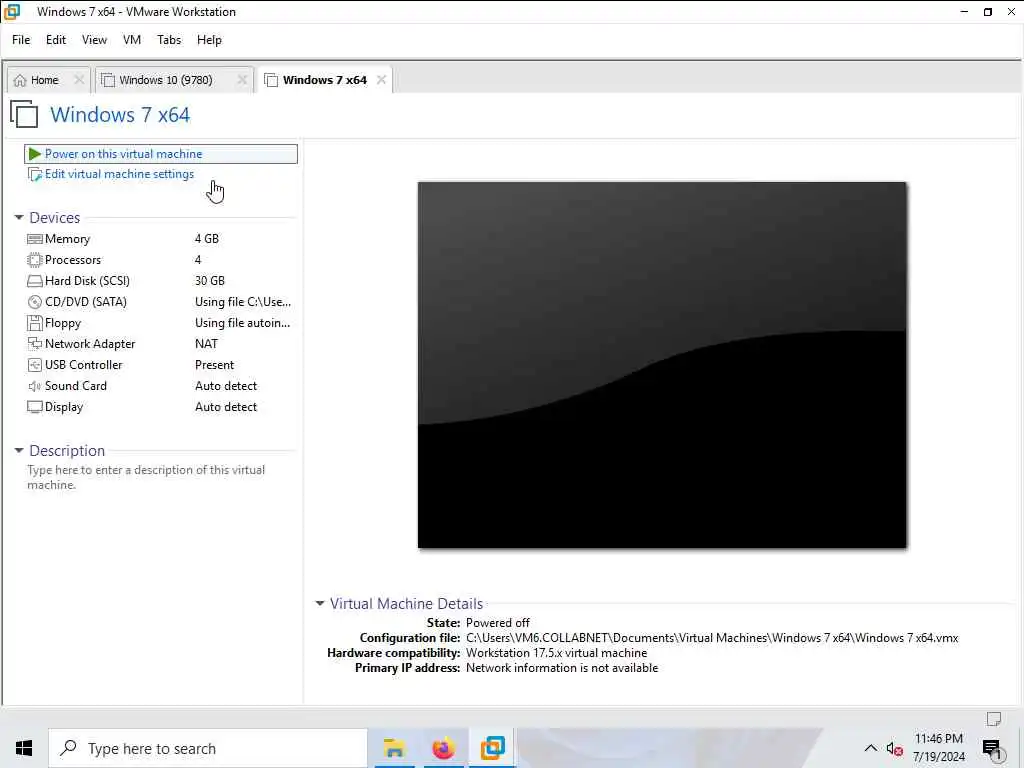This screenshot has height=768, width=1024.
Task: Open the View menu
Action: pyautogui.click(x=94, y=40)
